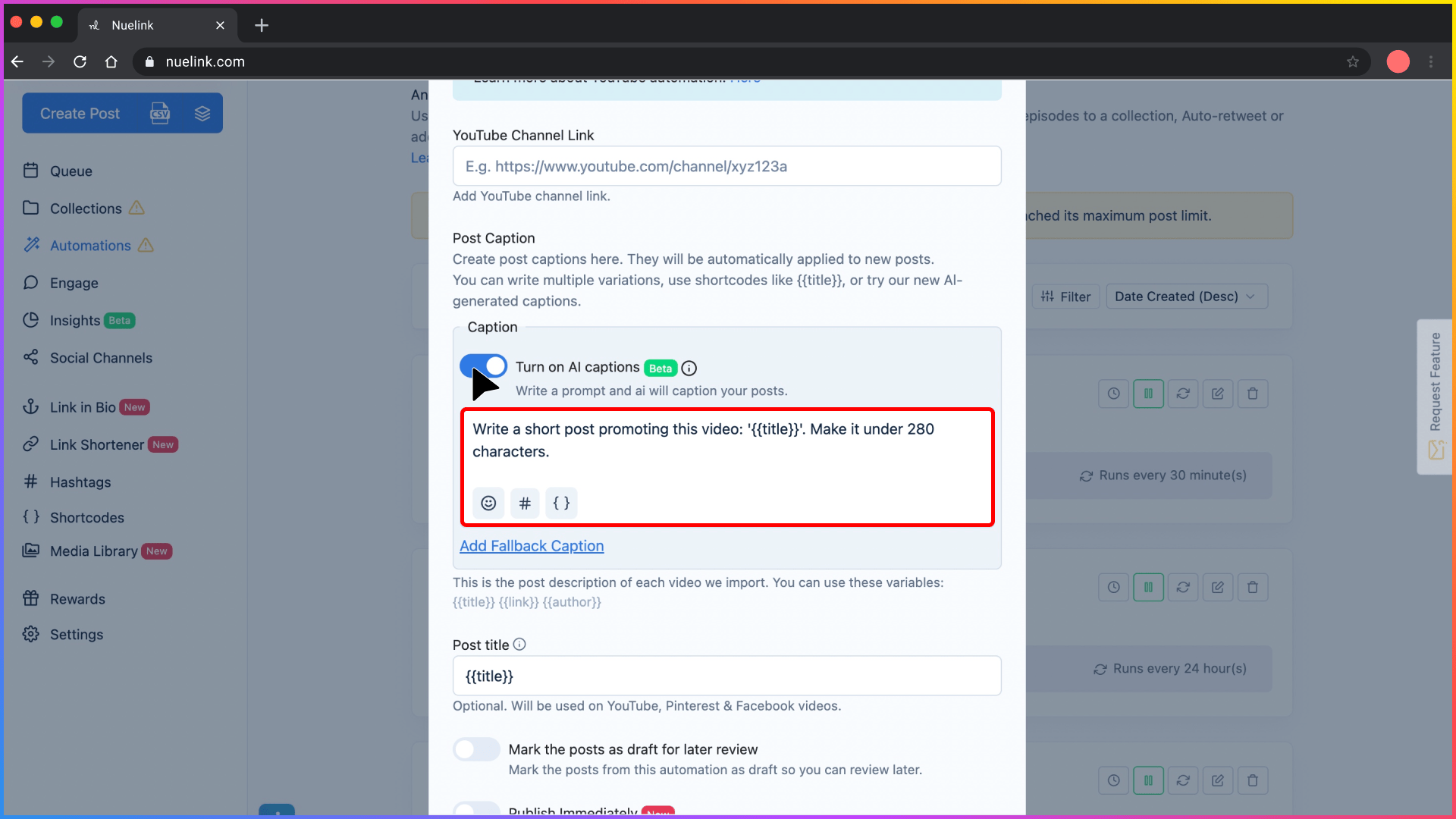1456x819 pixels.
Task: Open Queue in the sidebar
Action: [71, 171]
